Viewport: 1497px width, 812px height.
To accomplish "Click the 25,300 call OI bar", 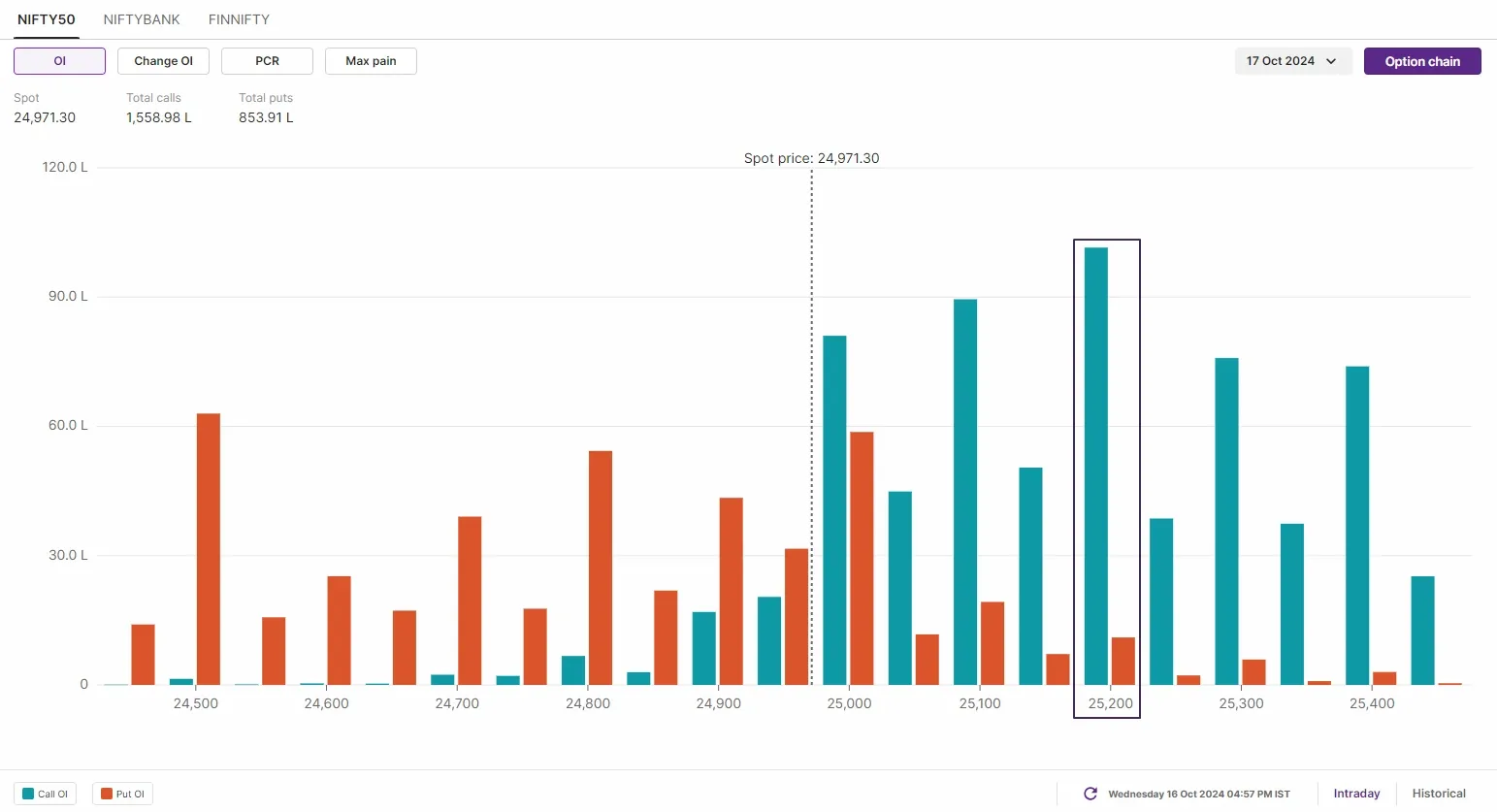I will 1226,521.
